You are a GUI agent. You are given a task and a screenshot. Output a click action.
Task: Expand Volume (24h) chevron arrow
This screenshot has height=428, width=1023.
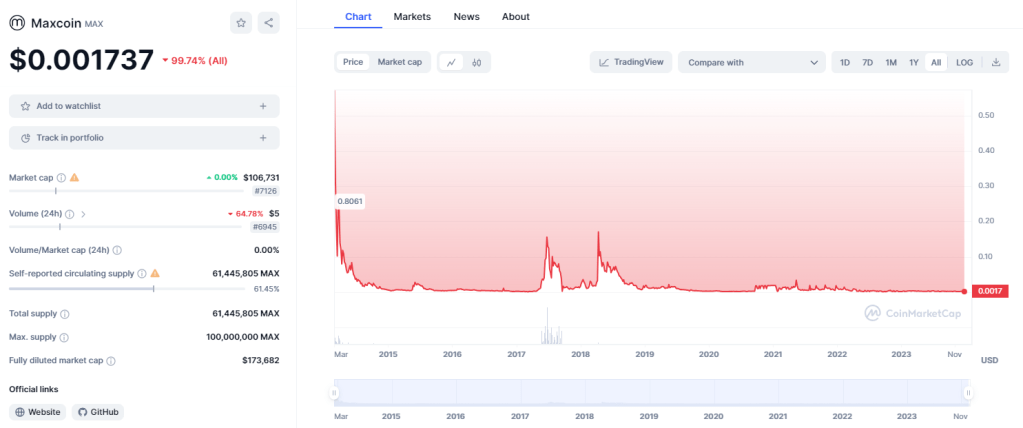point(83,213)
